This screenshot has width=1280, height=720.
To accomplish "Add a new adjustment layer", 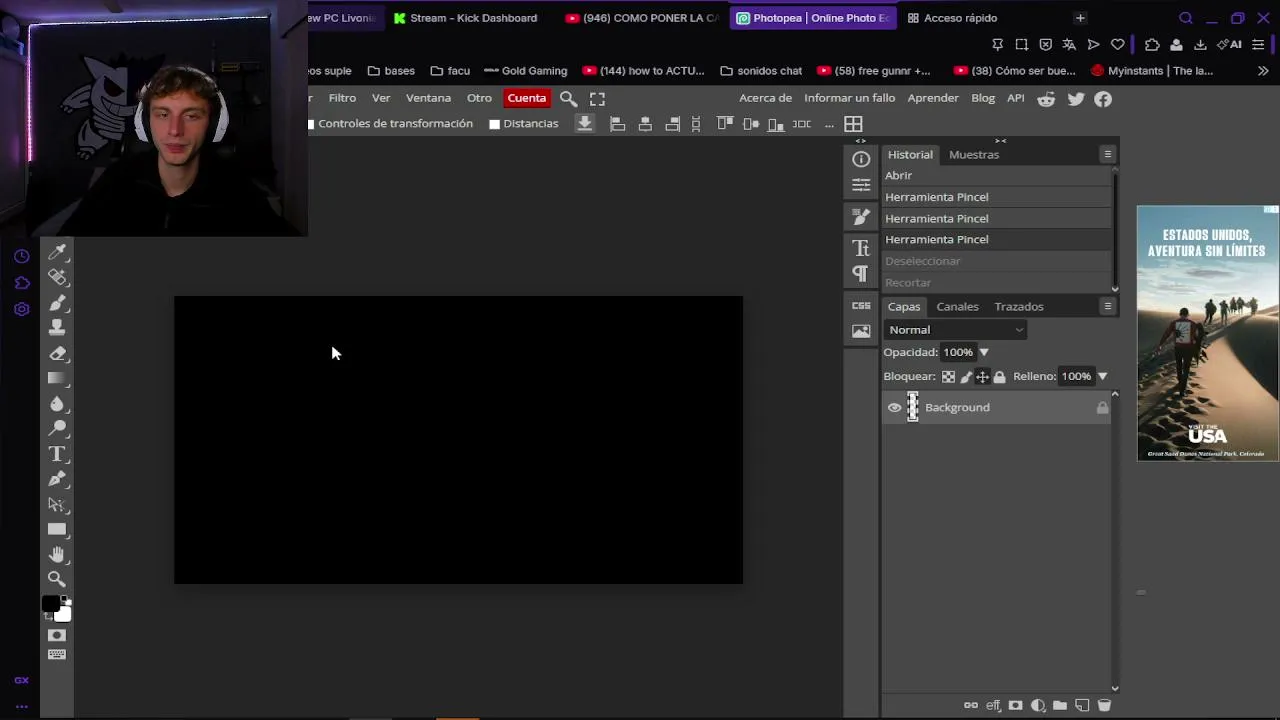I will 1038,705.
